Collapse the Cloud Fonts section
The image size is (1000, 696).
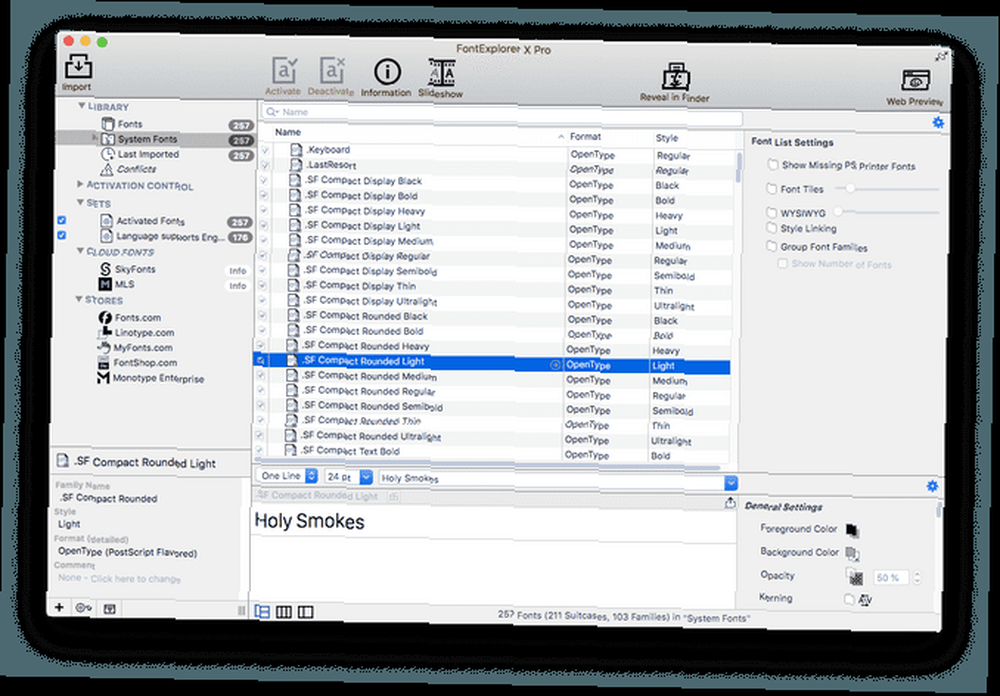point(80,251)
